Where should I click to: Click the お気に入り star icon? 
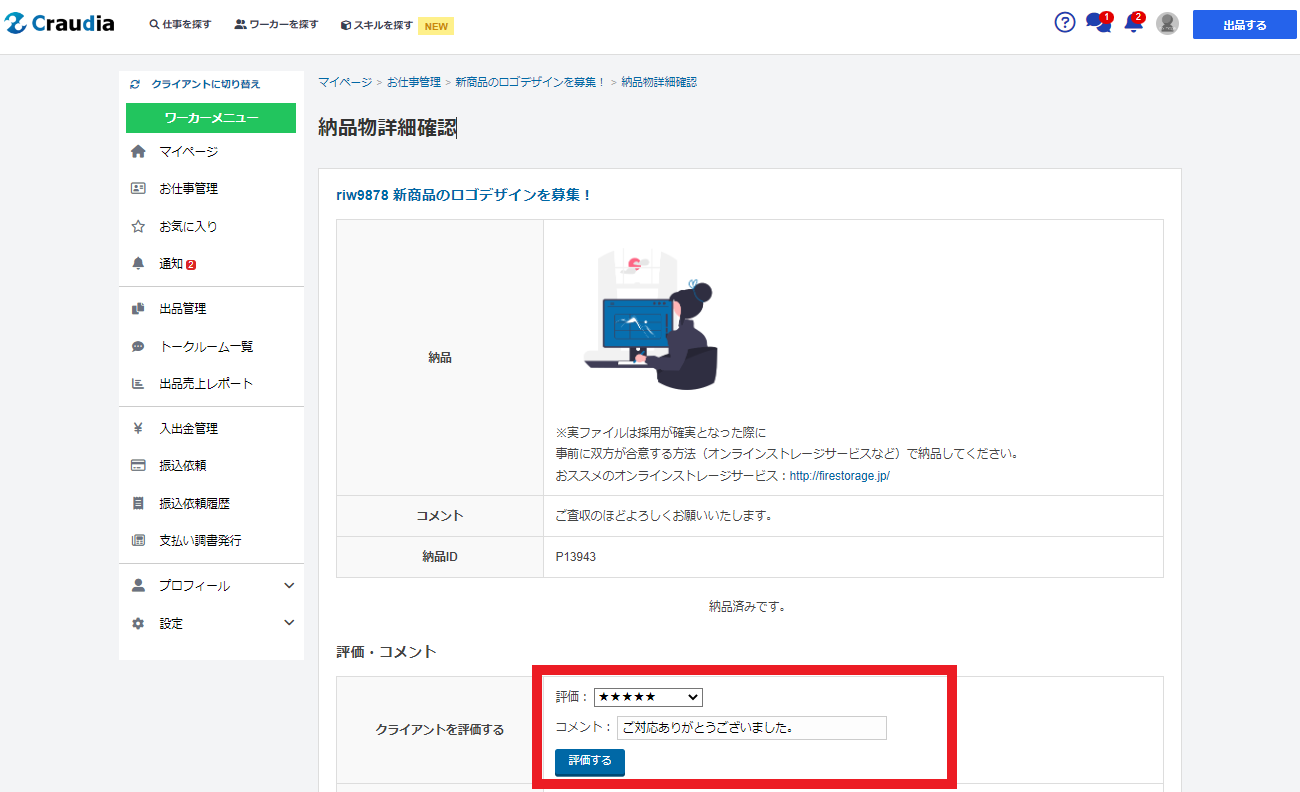click(x=138, y=227)
